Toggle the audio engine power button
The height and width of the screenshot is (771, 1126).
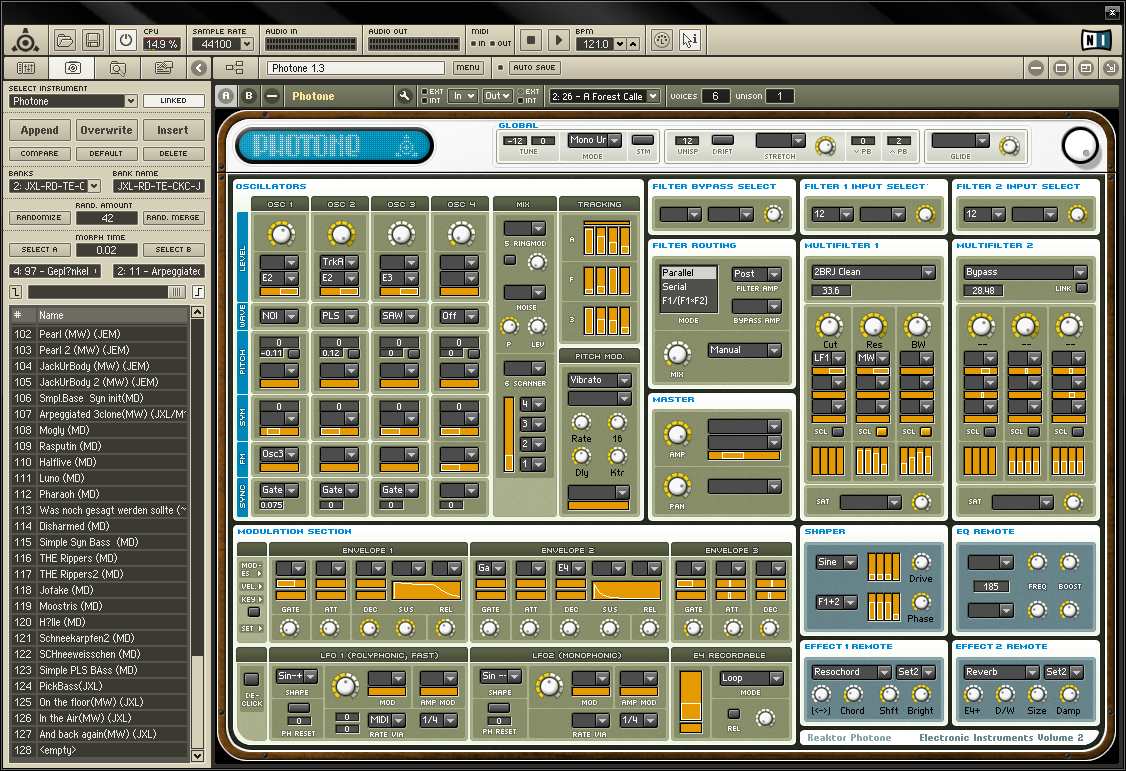click(x=126, y=40)
